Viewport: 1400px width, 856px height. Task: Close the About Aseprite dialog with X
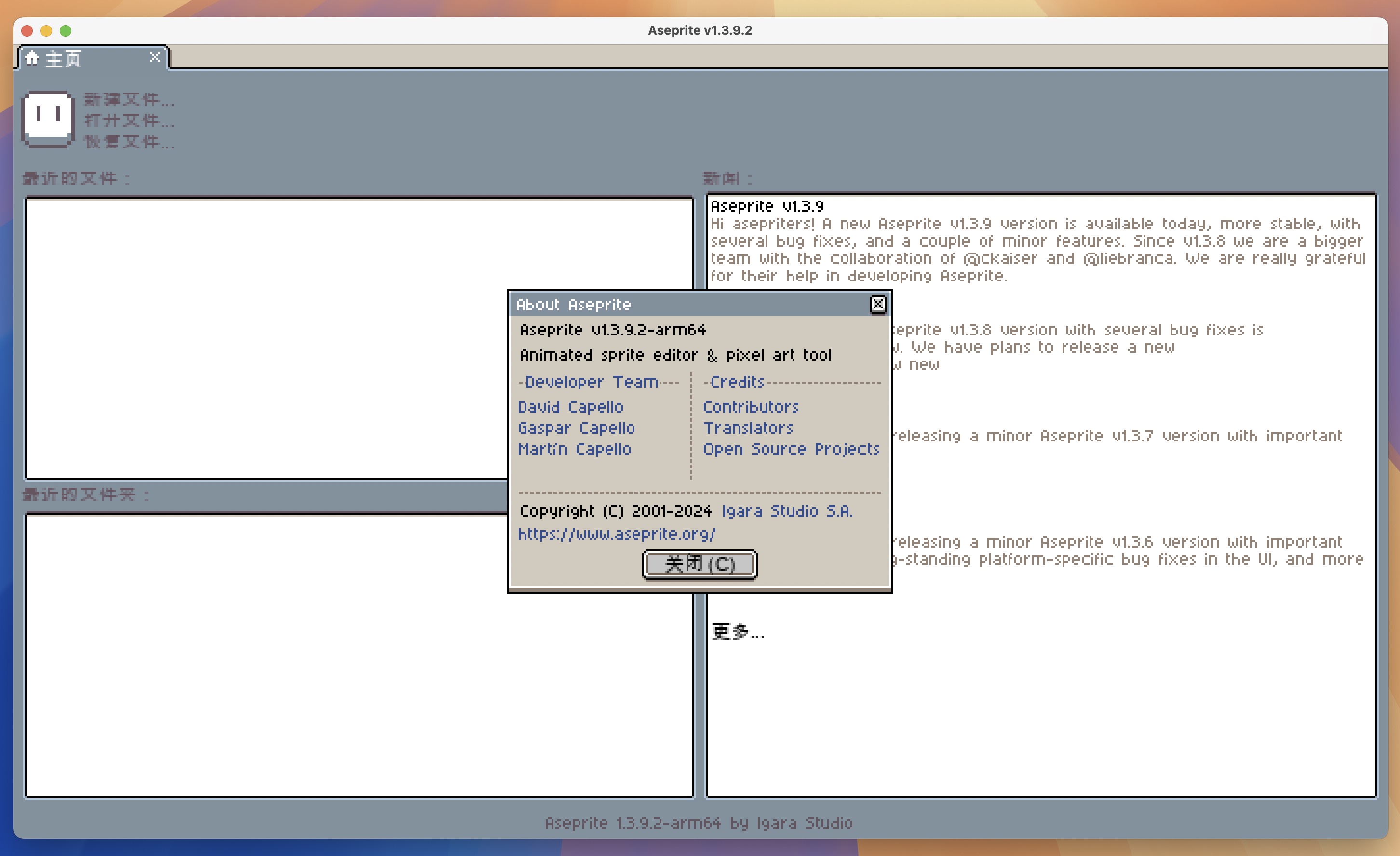pyautogui.click(x=877, y=305)
